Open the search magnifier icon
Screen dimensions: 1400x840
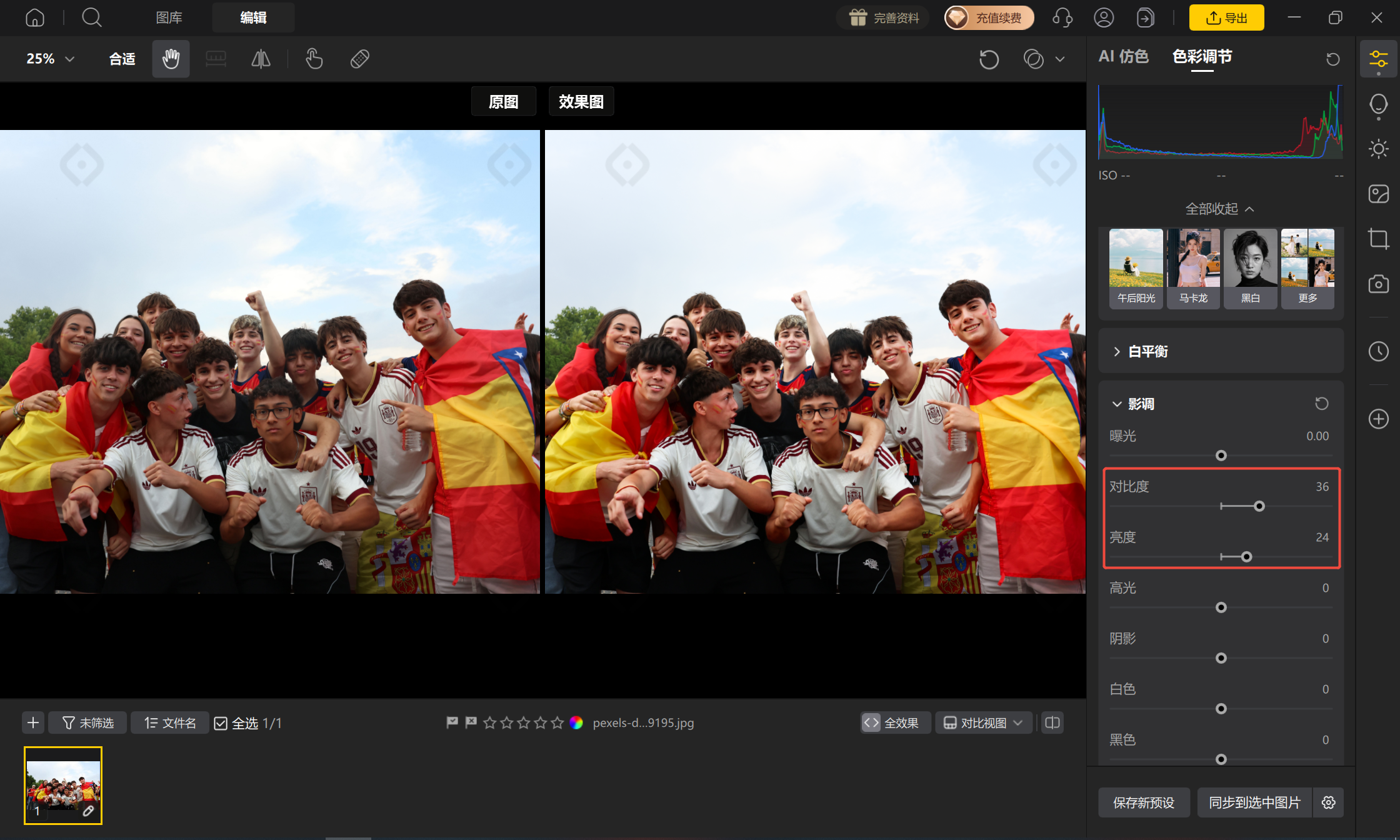coord(92,17)
